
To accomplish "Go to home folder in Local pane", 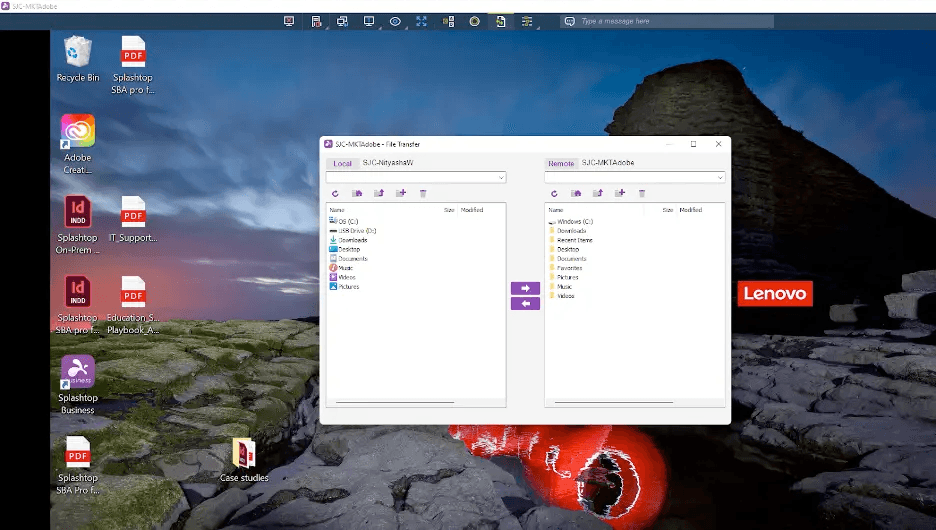I will pos(357,193).
